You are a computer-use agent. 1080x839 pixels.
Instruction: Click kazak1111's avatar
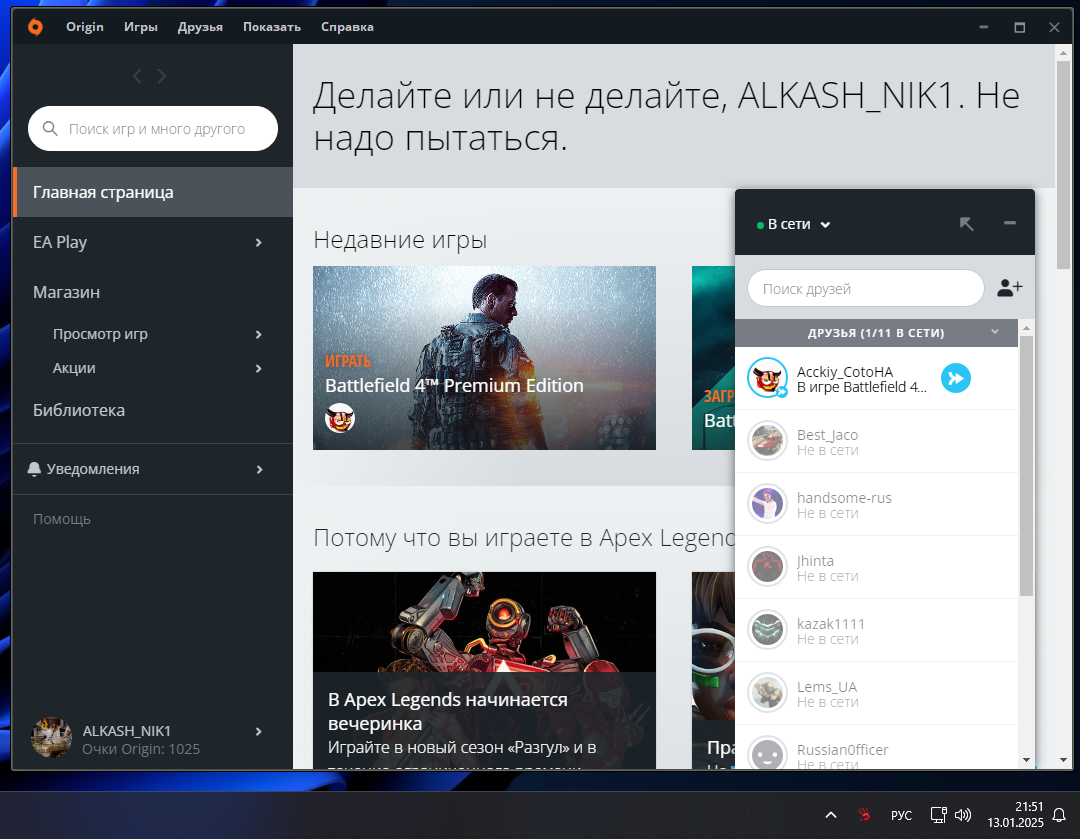coord(767,630)
